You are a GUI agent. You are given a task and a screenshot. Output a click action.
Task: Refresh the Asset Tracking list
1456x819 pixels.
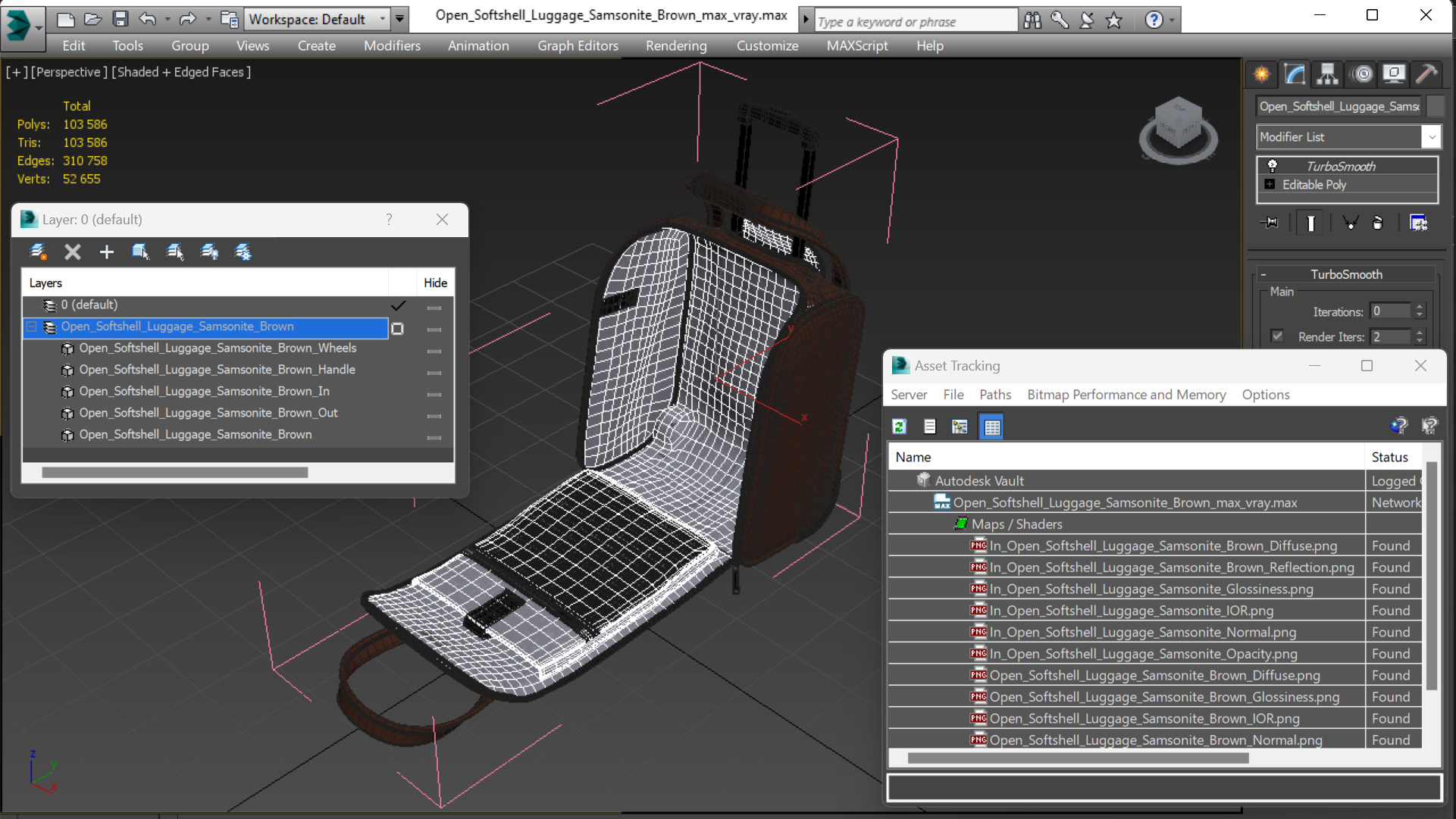click(x=900, y=427)
